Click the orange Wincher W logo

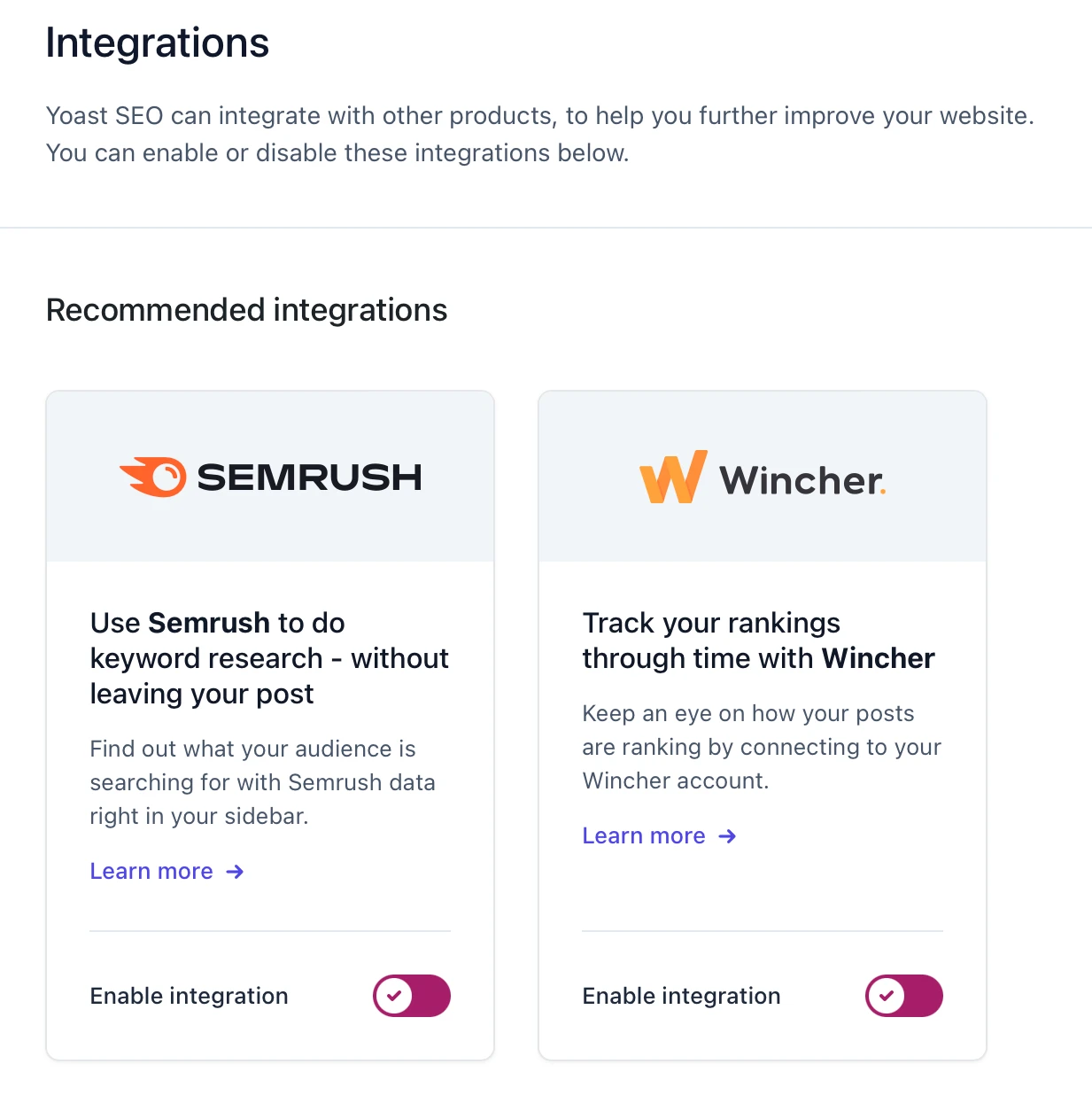pyautogui.click(x=673, y=477)
